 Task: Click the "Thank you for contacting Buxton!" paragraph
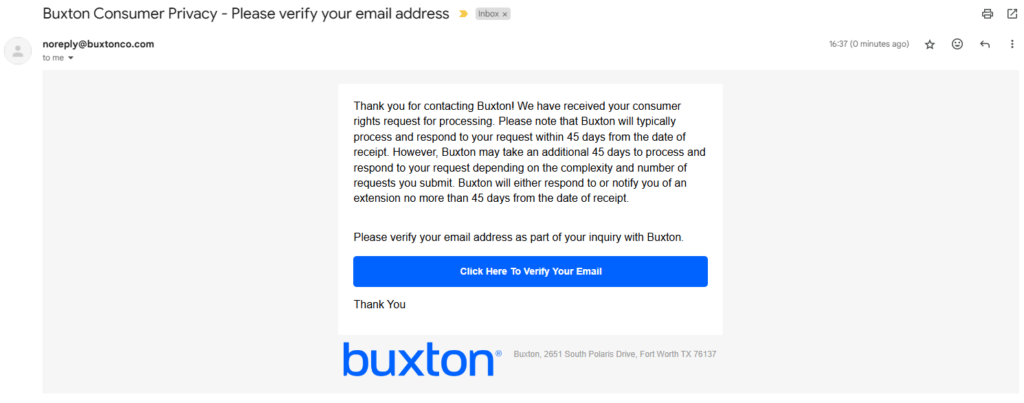click(530, 151)
